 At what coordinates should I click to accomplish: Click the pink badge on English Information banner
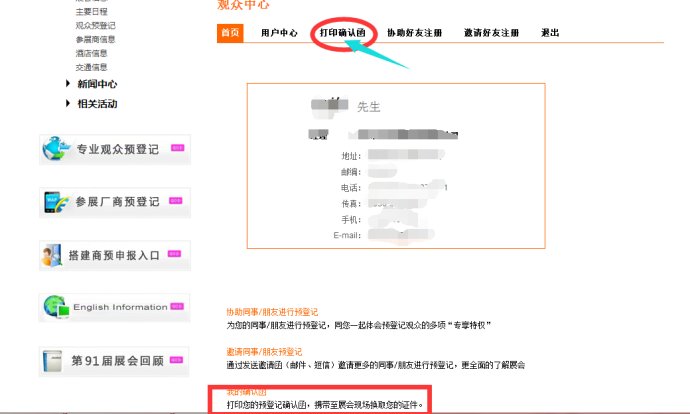coord(178,306)
